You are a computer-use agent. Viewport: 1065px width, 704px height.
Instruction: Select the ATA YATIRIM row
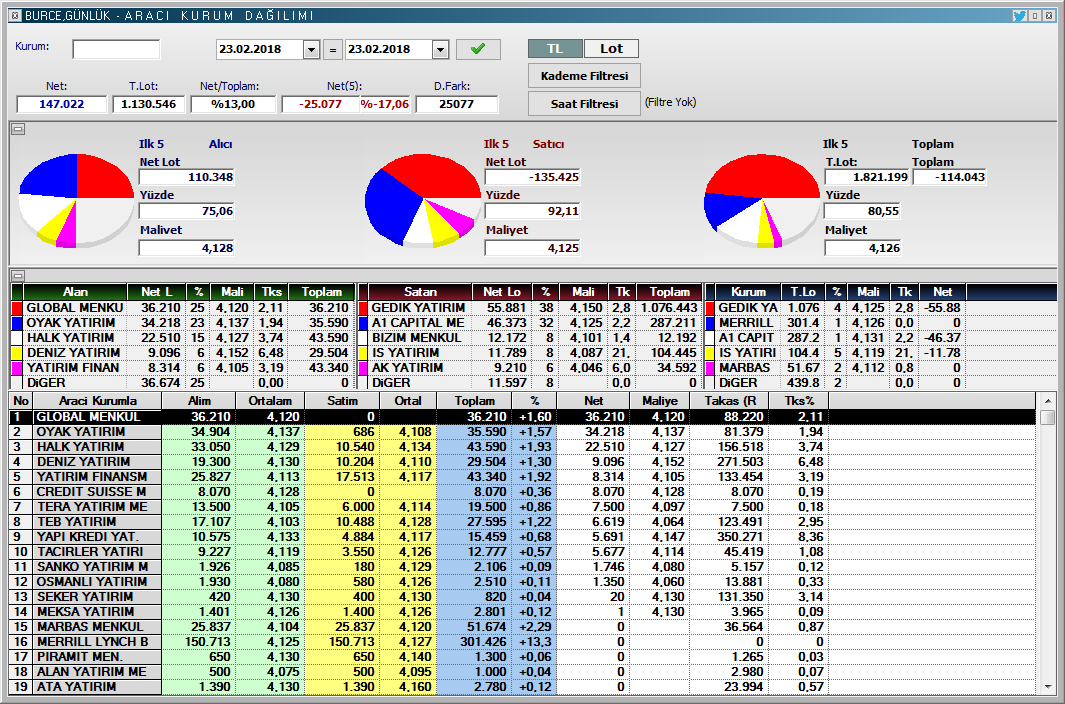click(523, 686)
